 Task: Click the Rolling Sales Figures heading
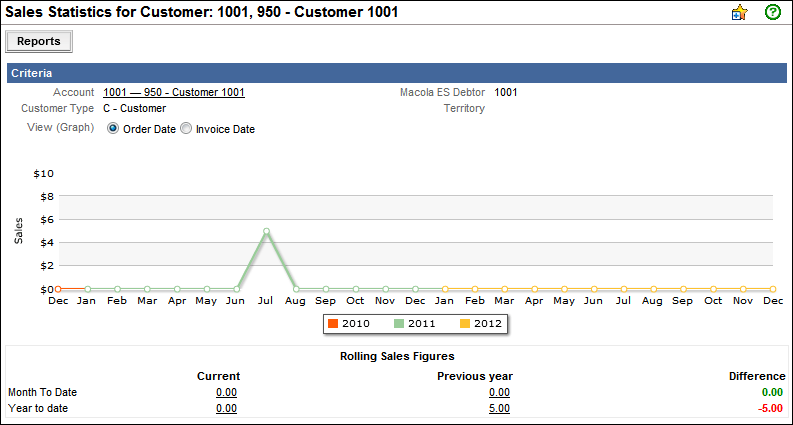(397, 357)
